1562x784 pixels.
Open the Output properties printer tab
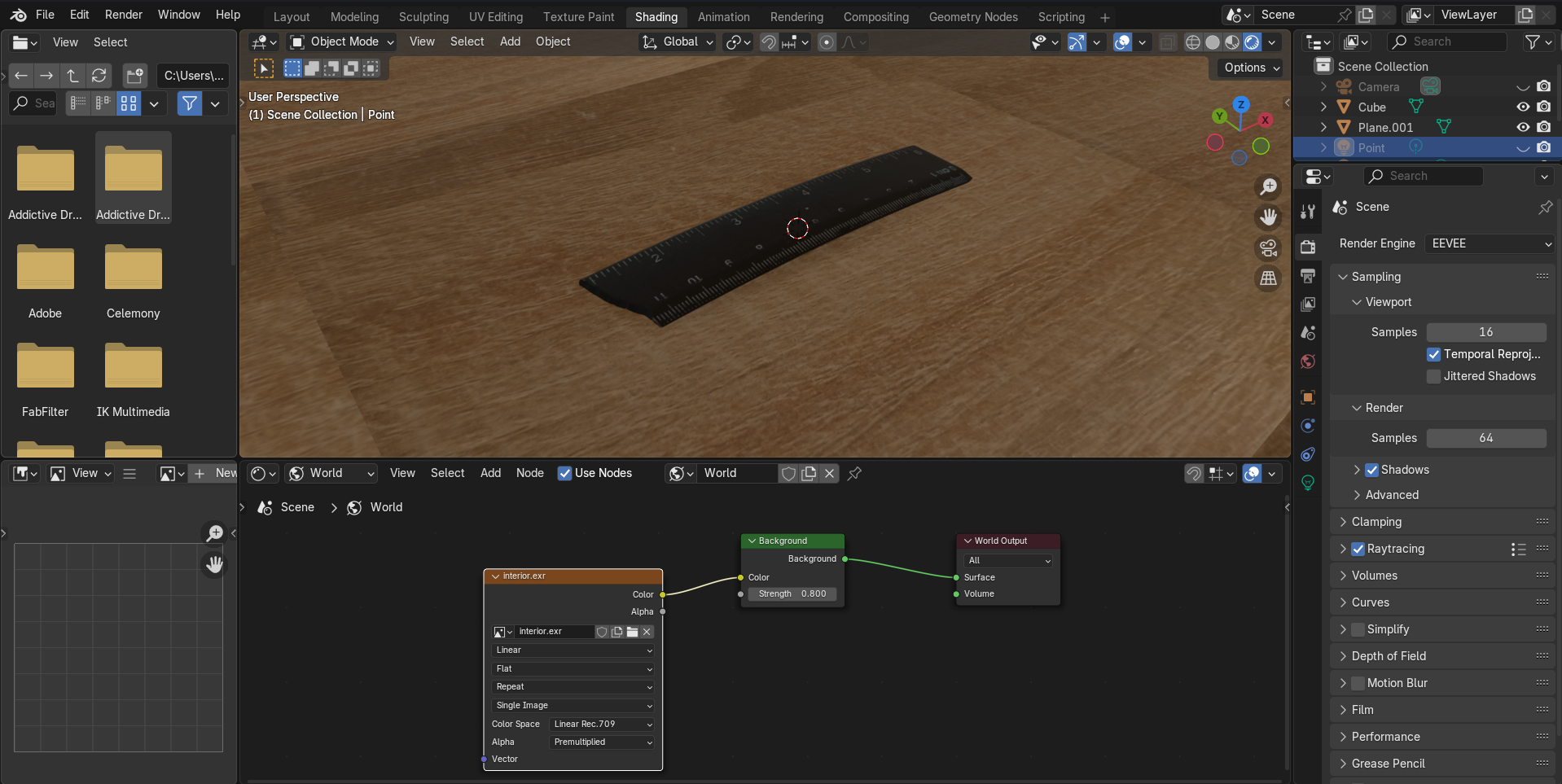pos(1308,276)
